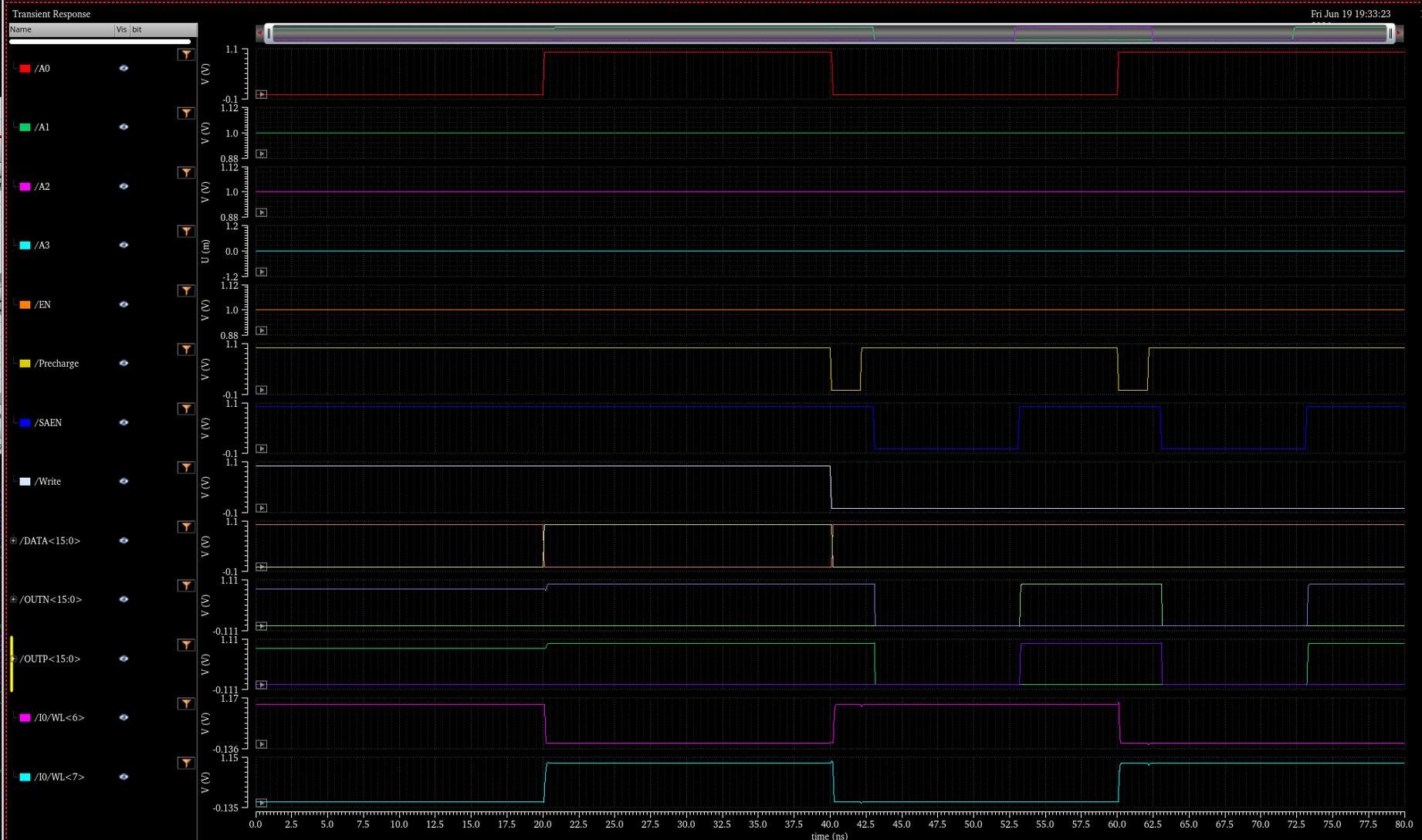Toggle visibility of /DATA<15:0> bus
Image resolution: width=1422 pixels, height=840 pixels.
[124, 541]
